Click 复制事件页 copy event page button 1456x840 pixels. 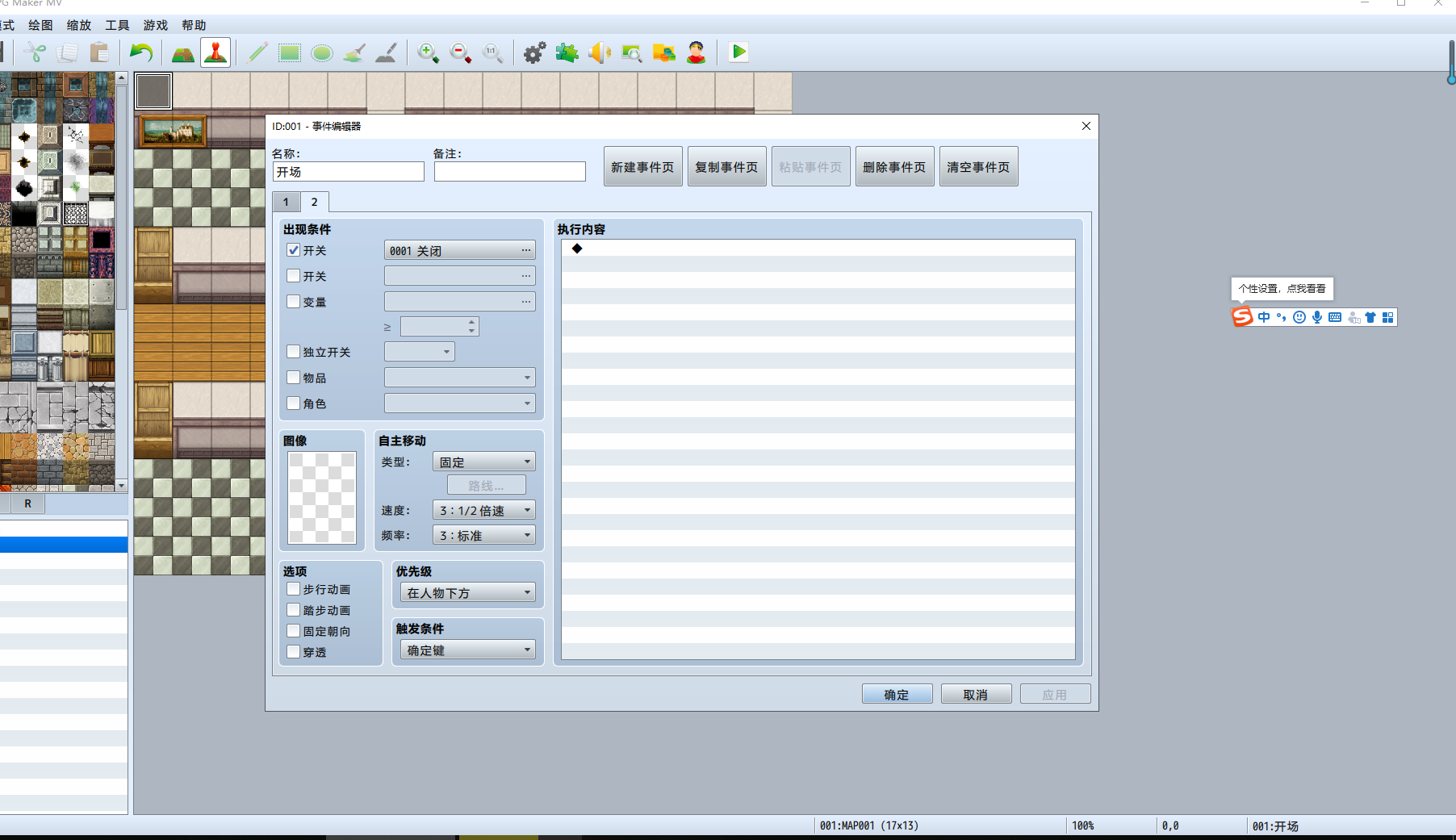click(x=727, y=167)
